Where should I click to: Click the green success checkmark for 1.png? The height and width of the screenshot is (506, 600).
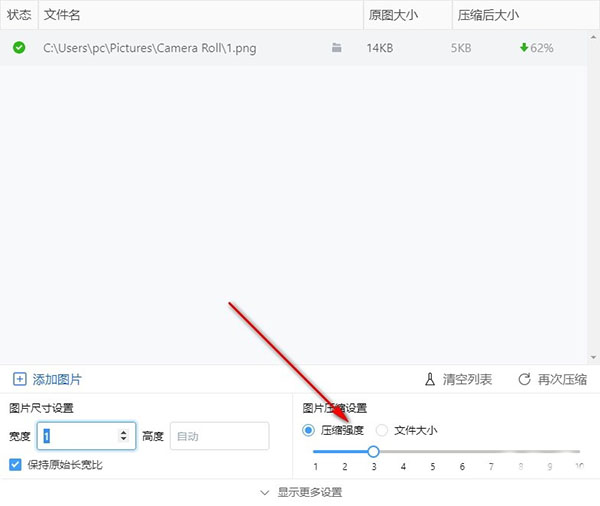(19, 47)
